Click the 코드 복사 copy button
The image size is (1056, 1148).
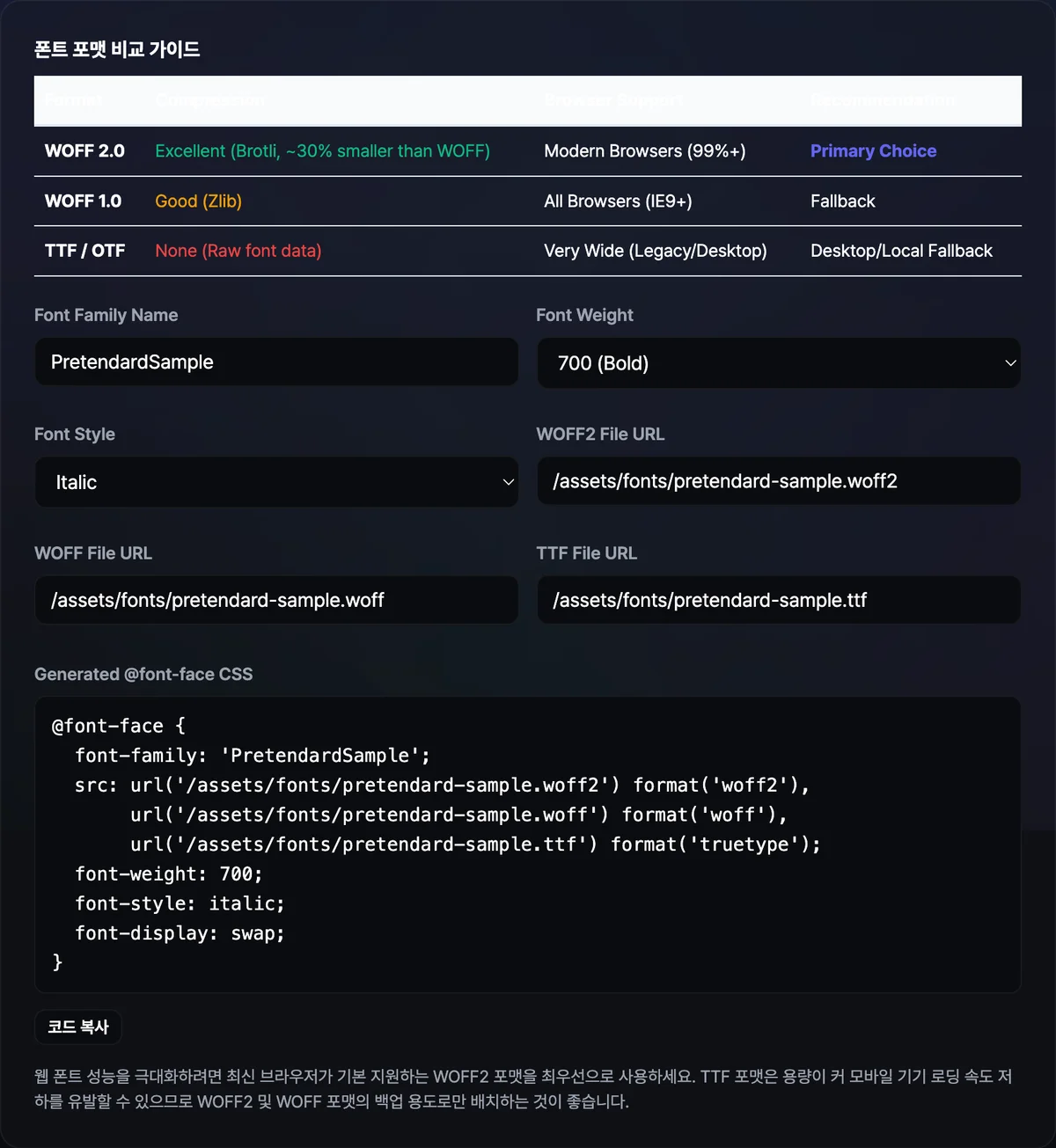tap(78, 1027)
